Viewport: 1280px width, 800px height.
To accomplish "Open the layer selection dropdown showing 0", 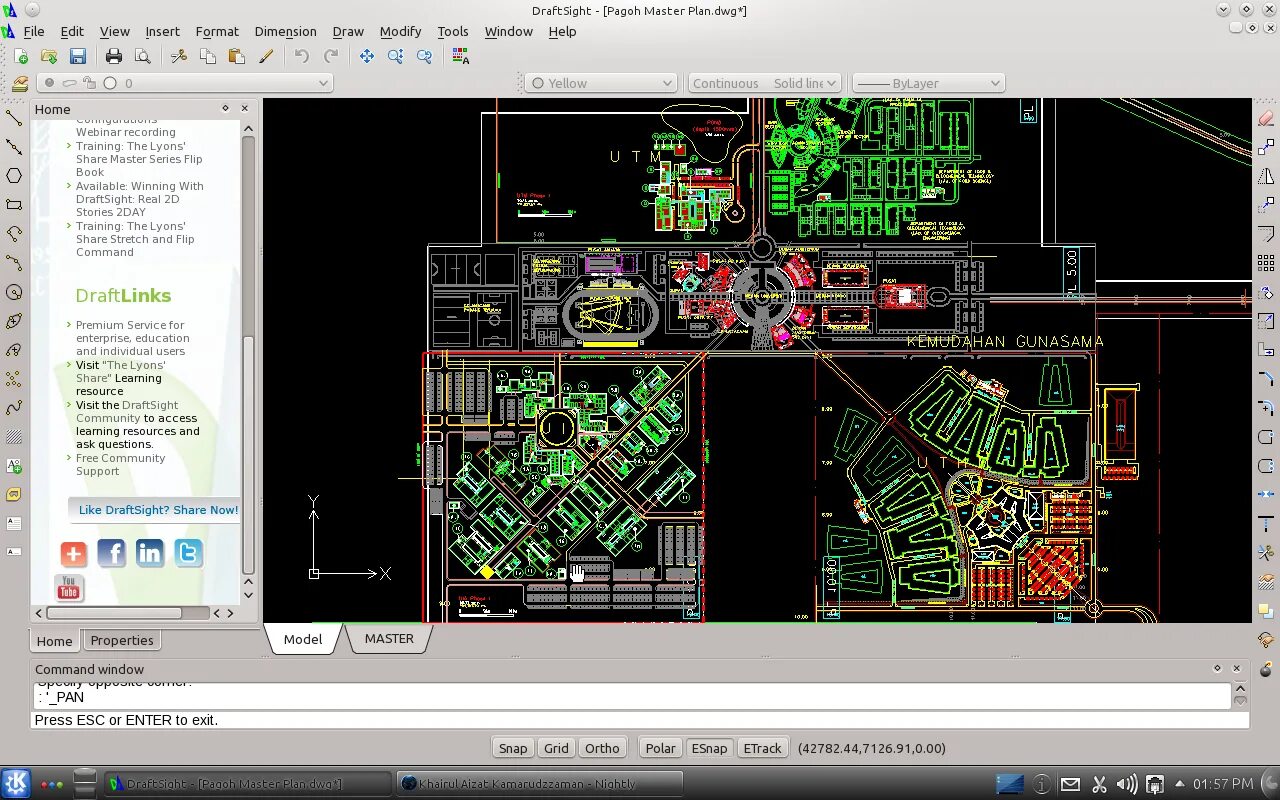I will [184, 83].
